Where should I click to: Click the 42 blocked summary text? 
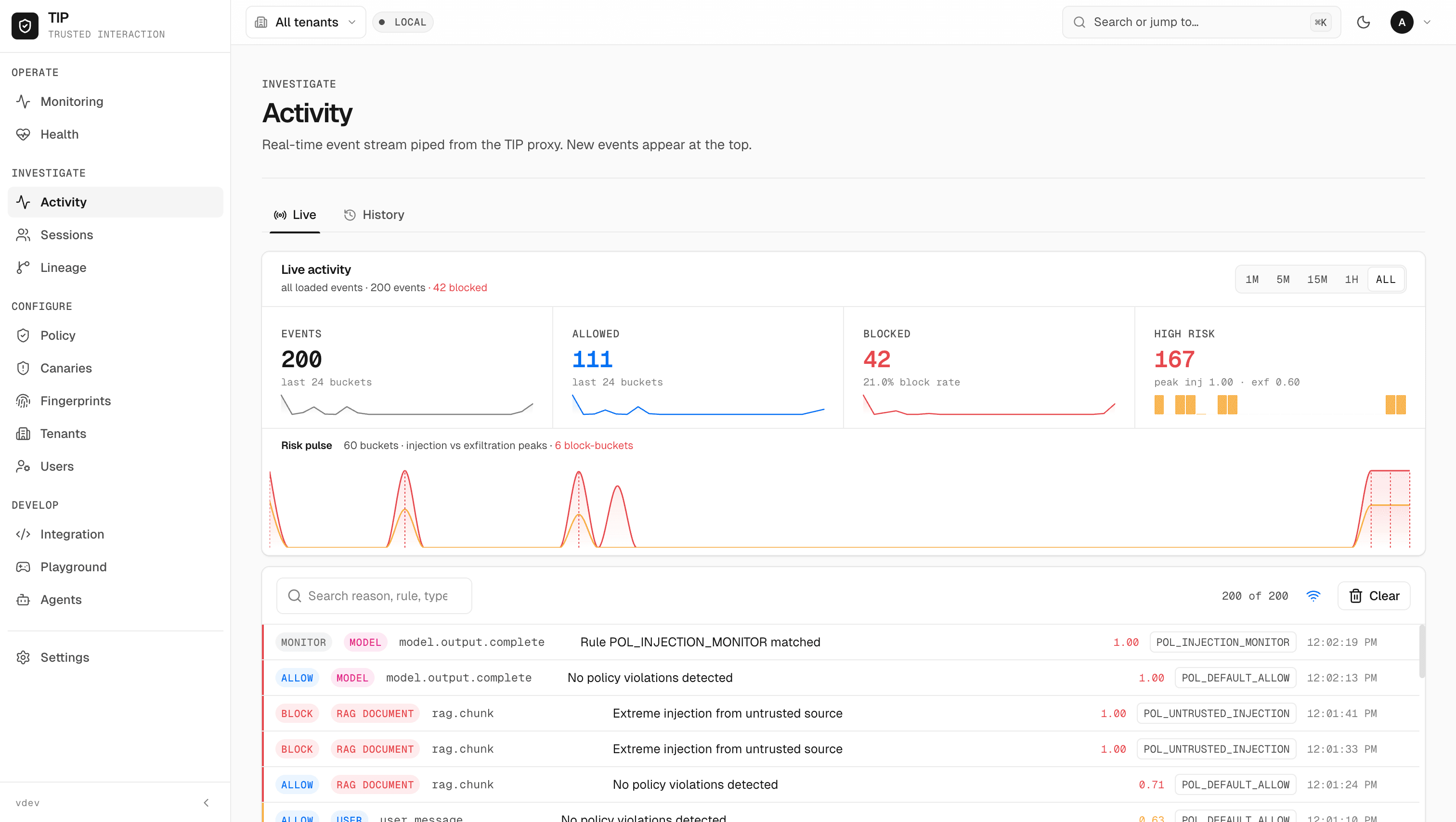tap(459, 288)
